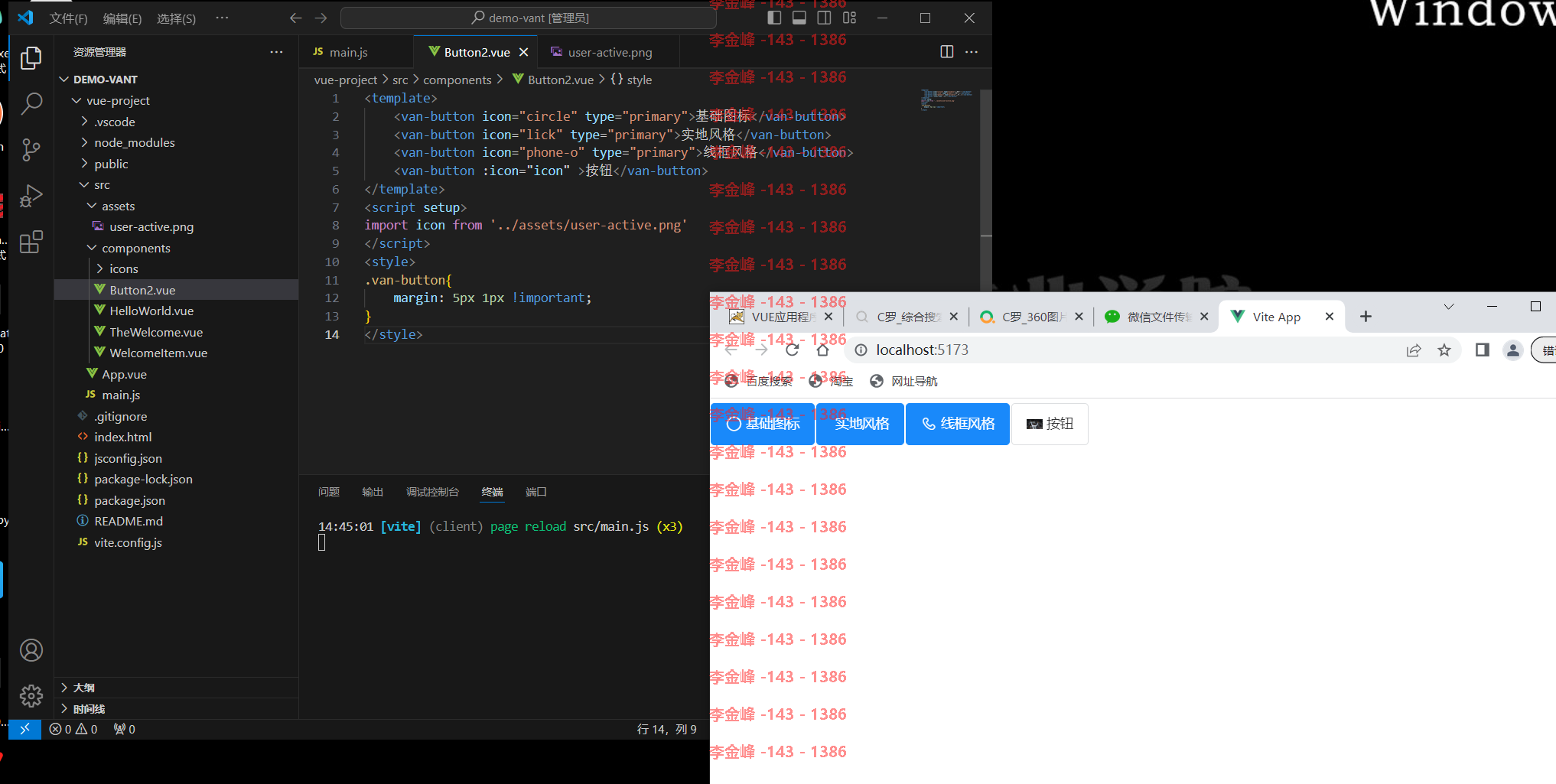Toggle the primary sidebar layout icon
Screen dimensions: 1556x784
pos(774,18)
